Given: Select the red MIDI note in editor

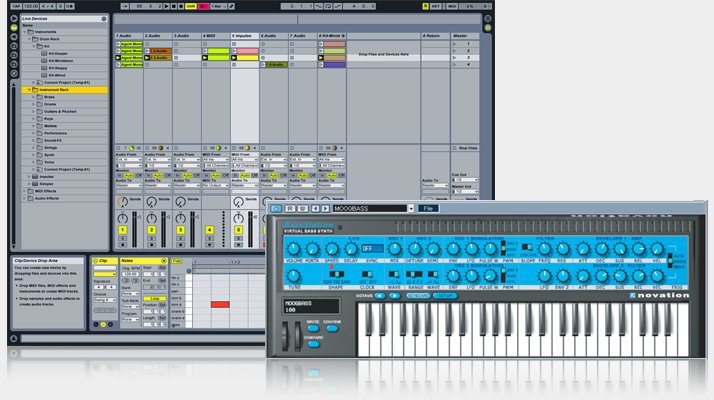Looking at the screenshot, I should pos(220,304).
